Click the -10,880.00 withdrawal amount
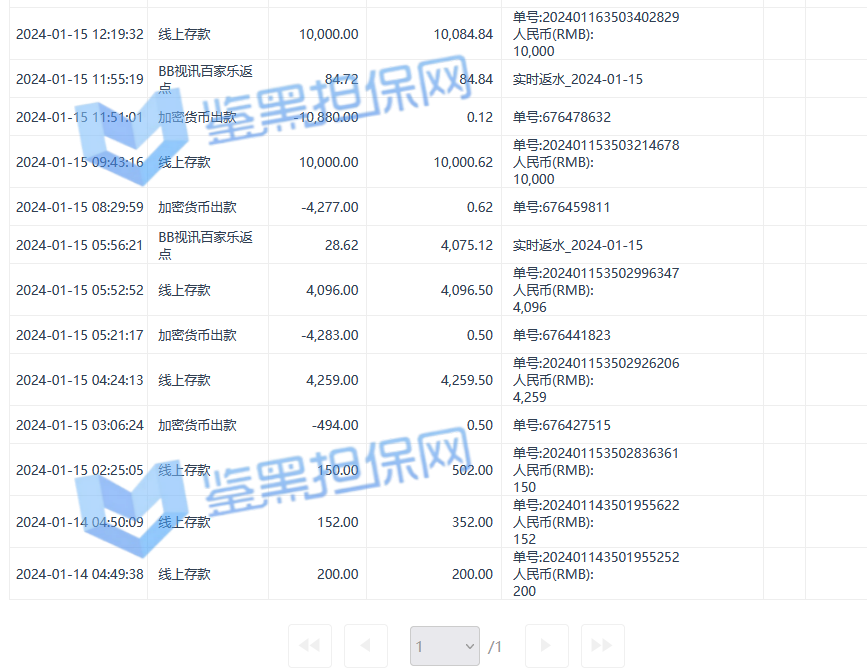Screen dimensions: 867x671 pos(329,117)
